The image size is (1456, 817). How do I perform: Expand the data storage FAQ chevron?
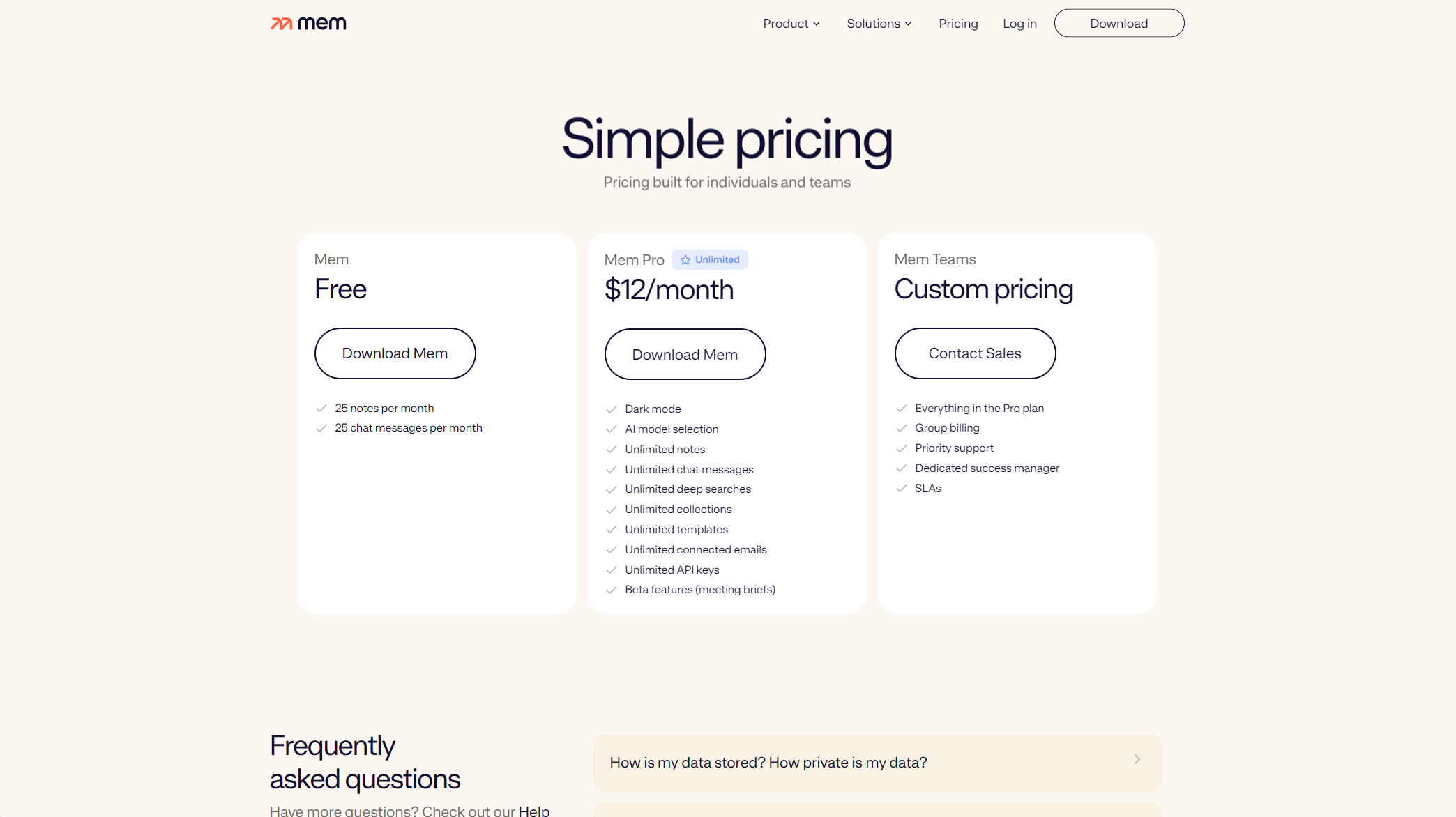coord(1137,759)
